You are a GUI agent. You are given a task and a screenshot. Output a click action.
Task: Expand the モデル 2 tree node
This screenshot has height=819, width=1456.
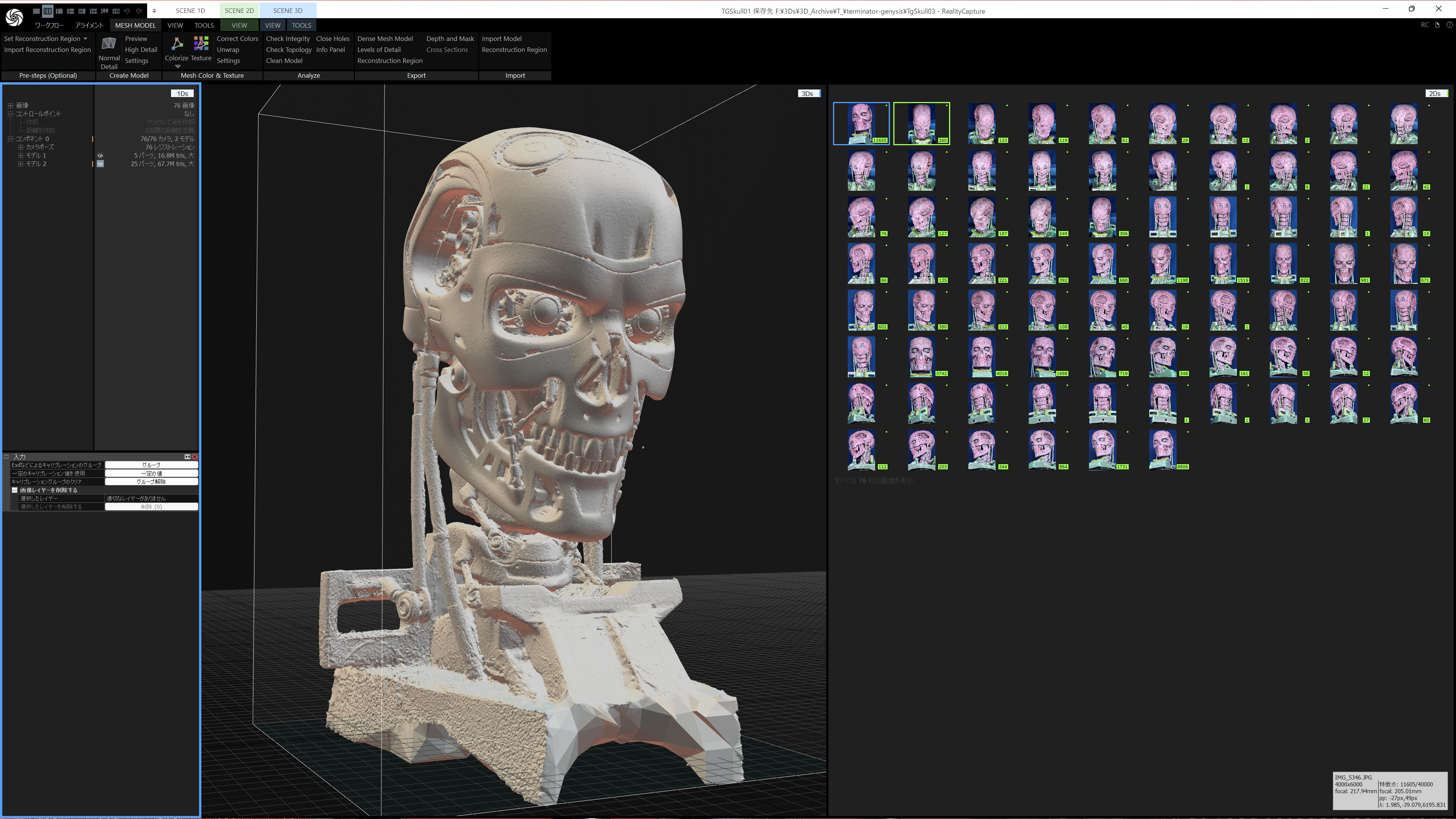tap(20, 164)
